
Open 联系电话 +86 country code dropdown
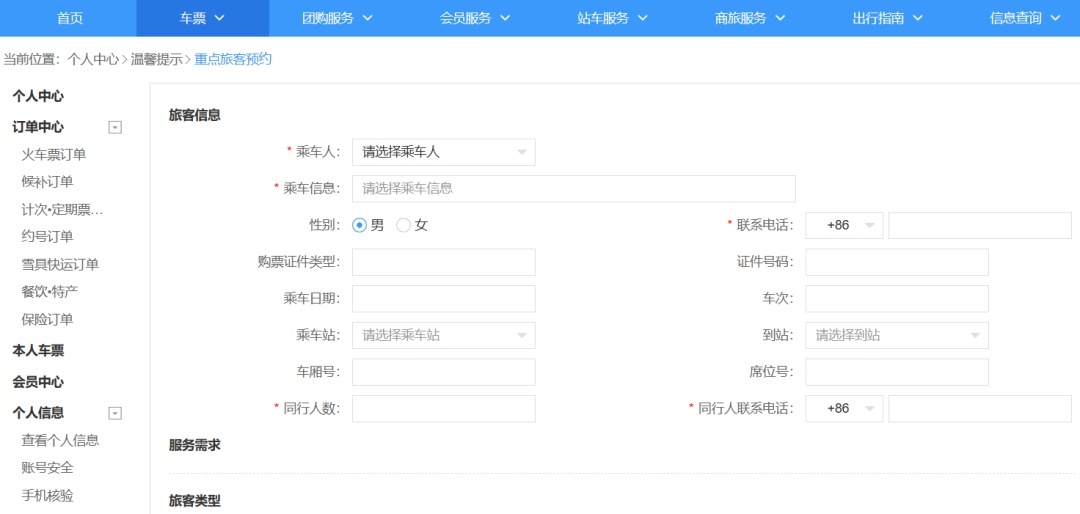pos(844,226)
